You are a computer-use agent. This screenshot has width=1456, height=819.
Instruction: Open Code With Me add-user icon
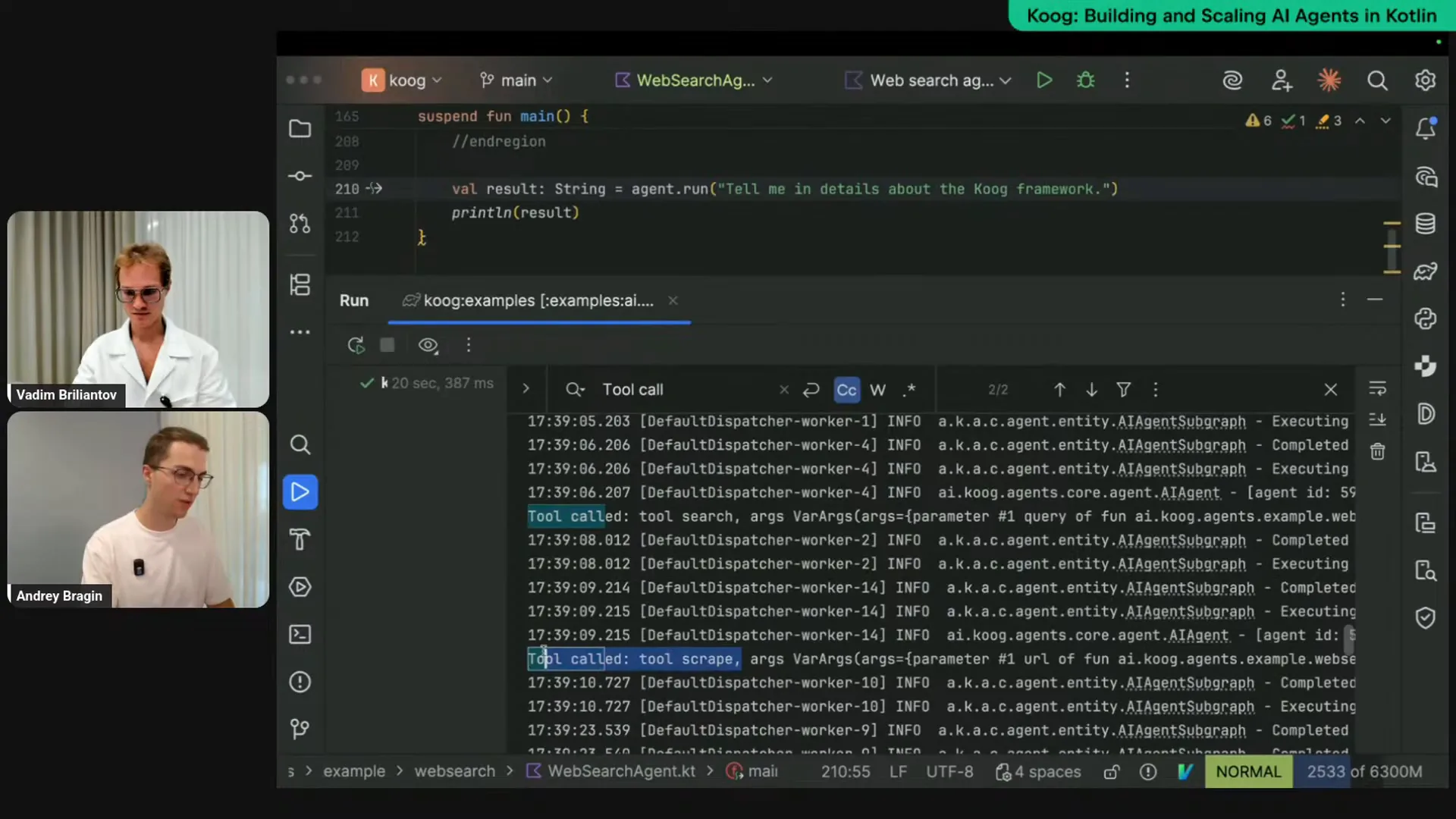pos(1282,80)
